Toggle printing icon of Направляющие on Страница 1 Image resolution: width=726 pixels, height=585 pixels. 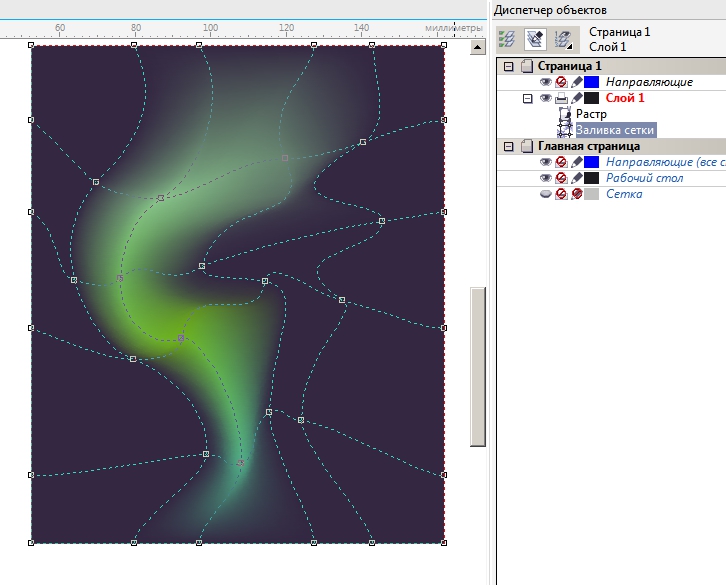coord(561,82)
